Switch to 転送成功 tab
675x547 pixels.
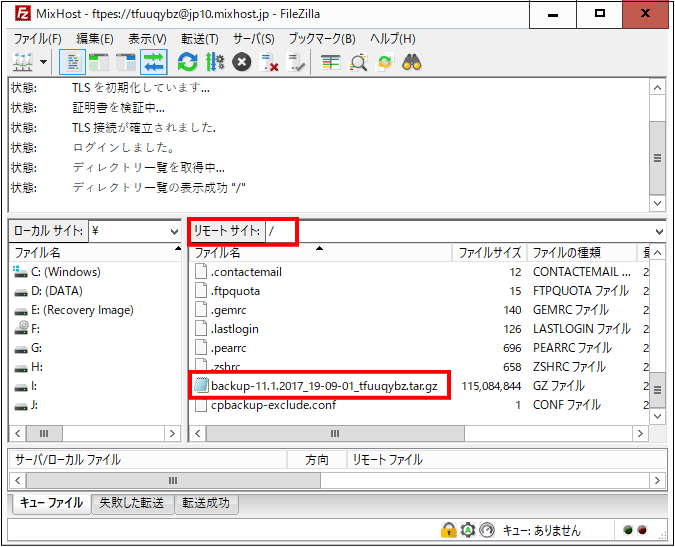click(206, 503)
